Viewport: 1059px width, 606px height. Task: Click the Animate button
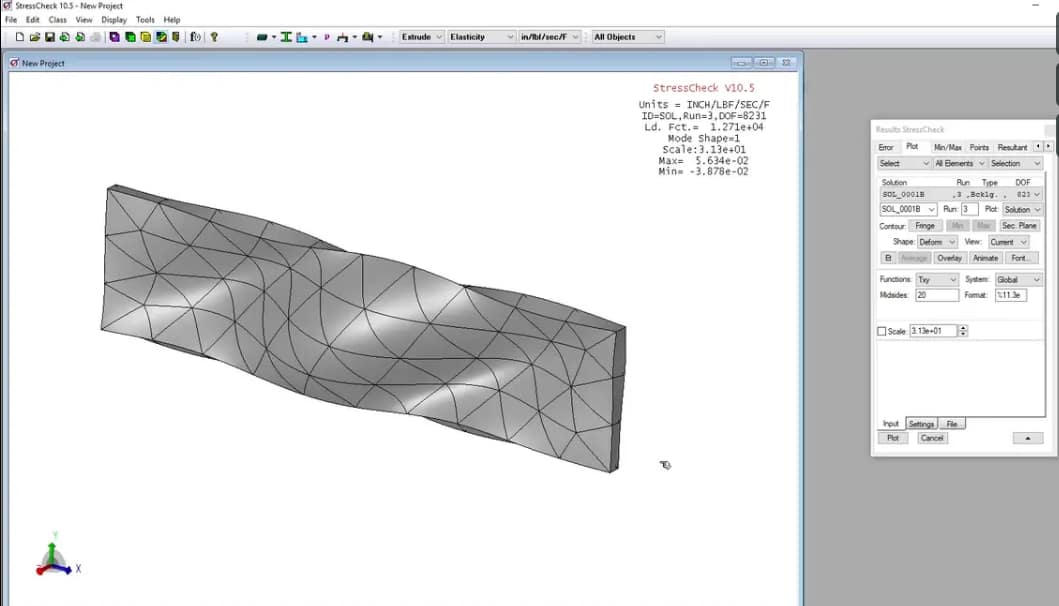pos(984,258)
